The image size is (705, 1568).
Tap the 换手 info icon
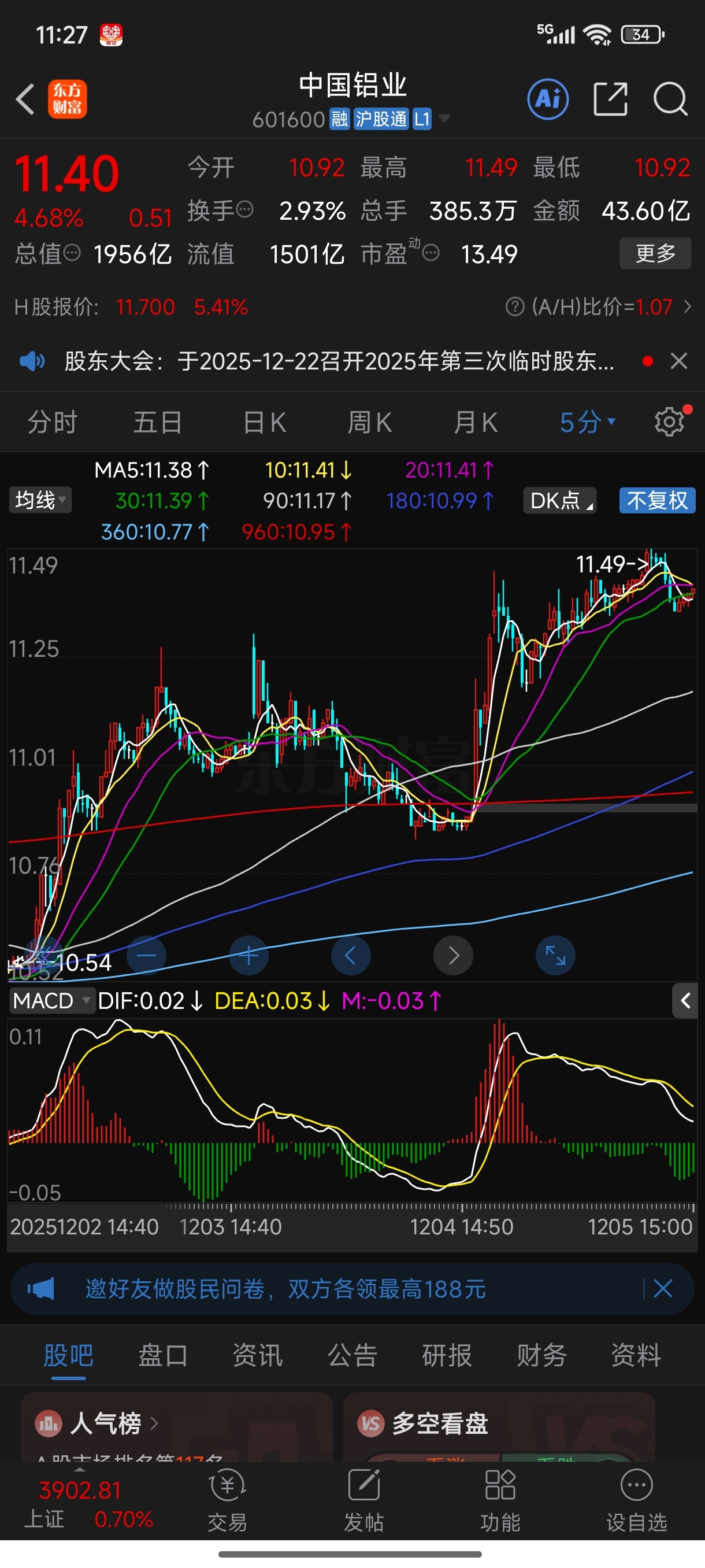(x=244, y=210)
